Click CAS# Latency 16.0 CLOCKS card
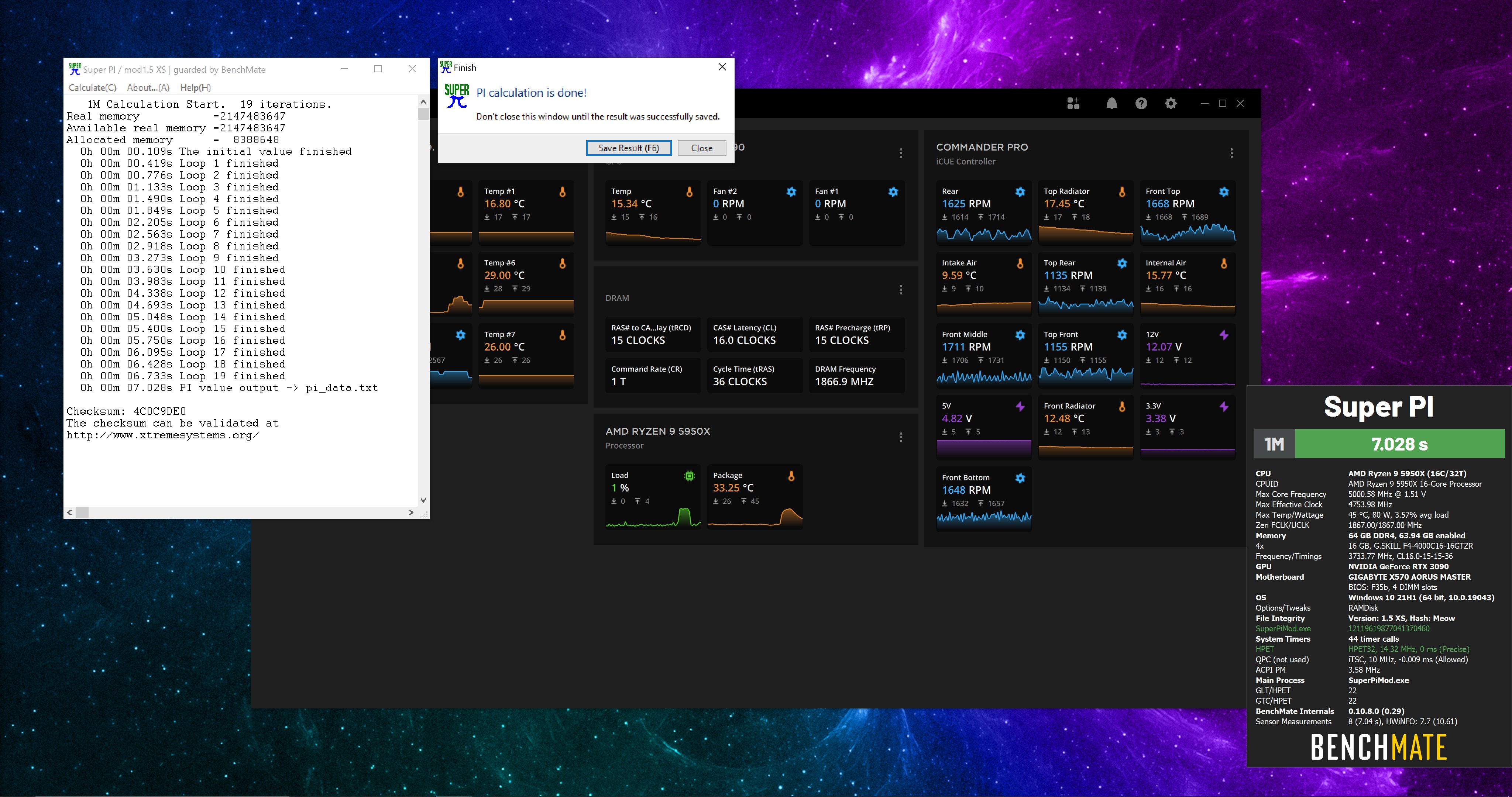Image resolution: width=1512 pixels, height=797 pixels. [x=755, y=335]
